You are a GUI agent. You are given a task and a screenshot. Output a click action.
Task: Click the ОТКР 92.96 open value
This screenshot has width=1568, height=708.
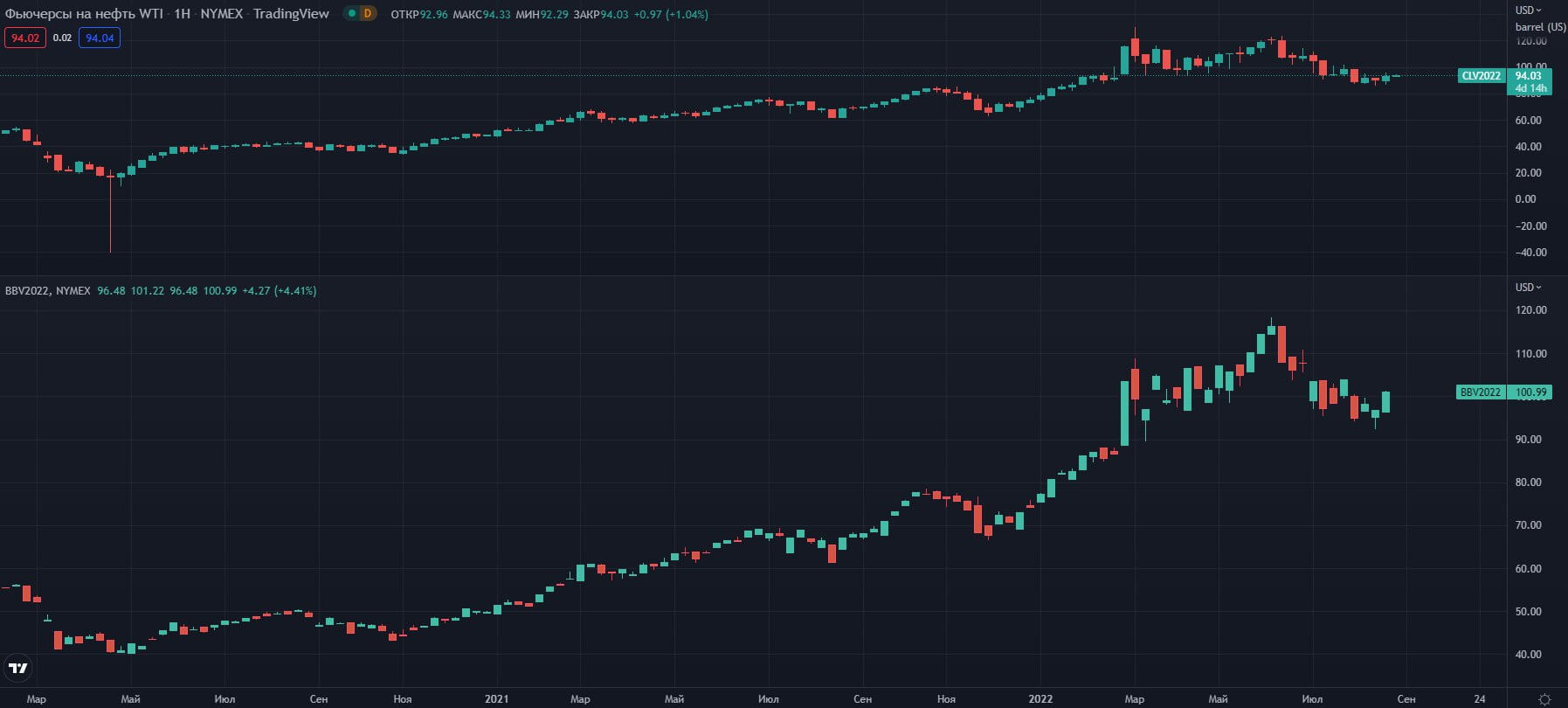(419, 14)
